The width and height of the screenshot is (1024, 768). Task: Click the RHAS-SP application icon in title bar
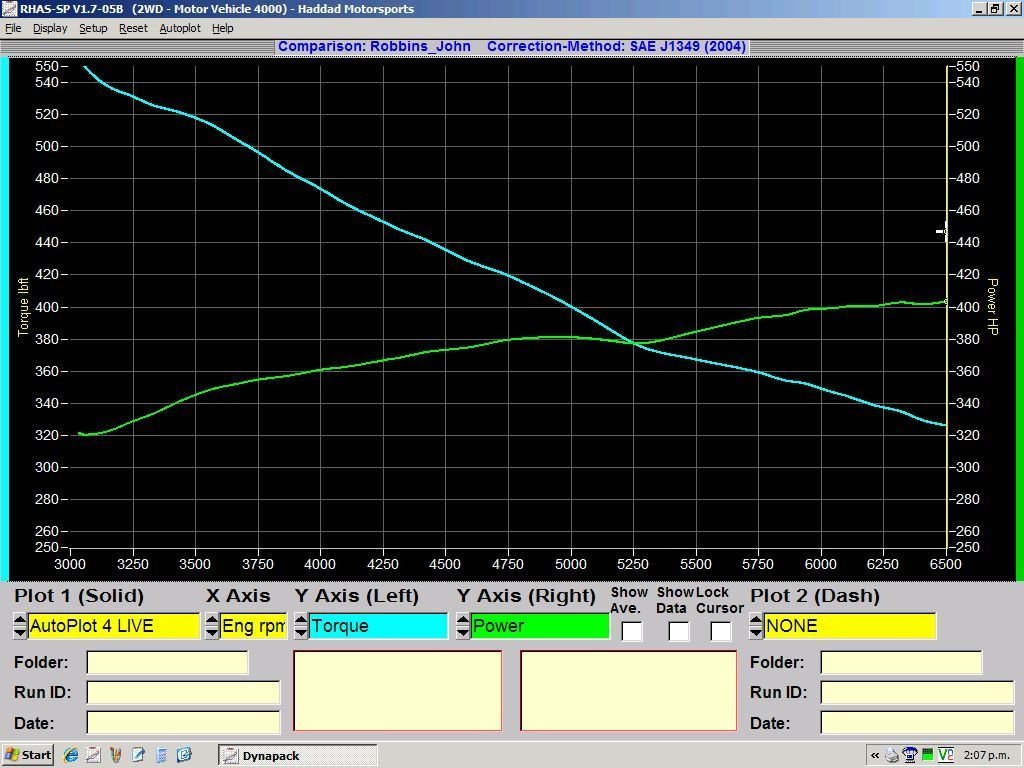point(9,8)
